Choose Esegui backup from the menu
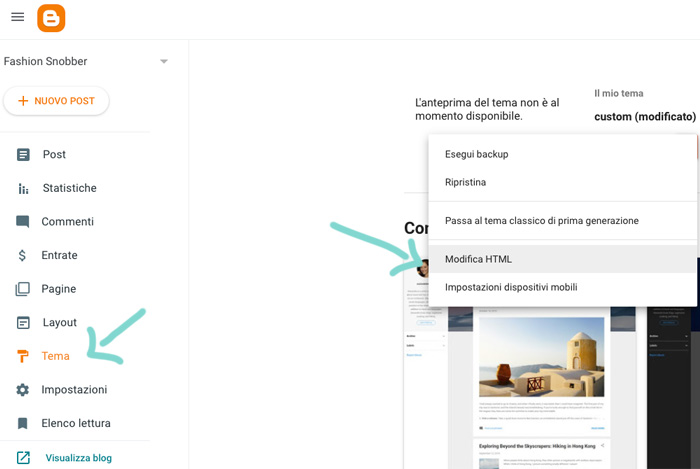Screen dimensions: 700x469 coord(562,154)
